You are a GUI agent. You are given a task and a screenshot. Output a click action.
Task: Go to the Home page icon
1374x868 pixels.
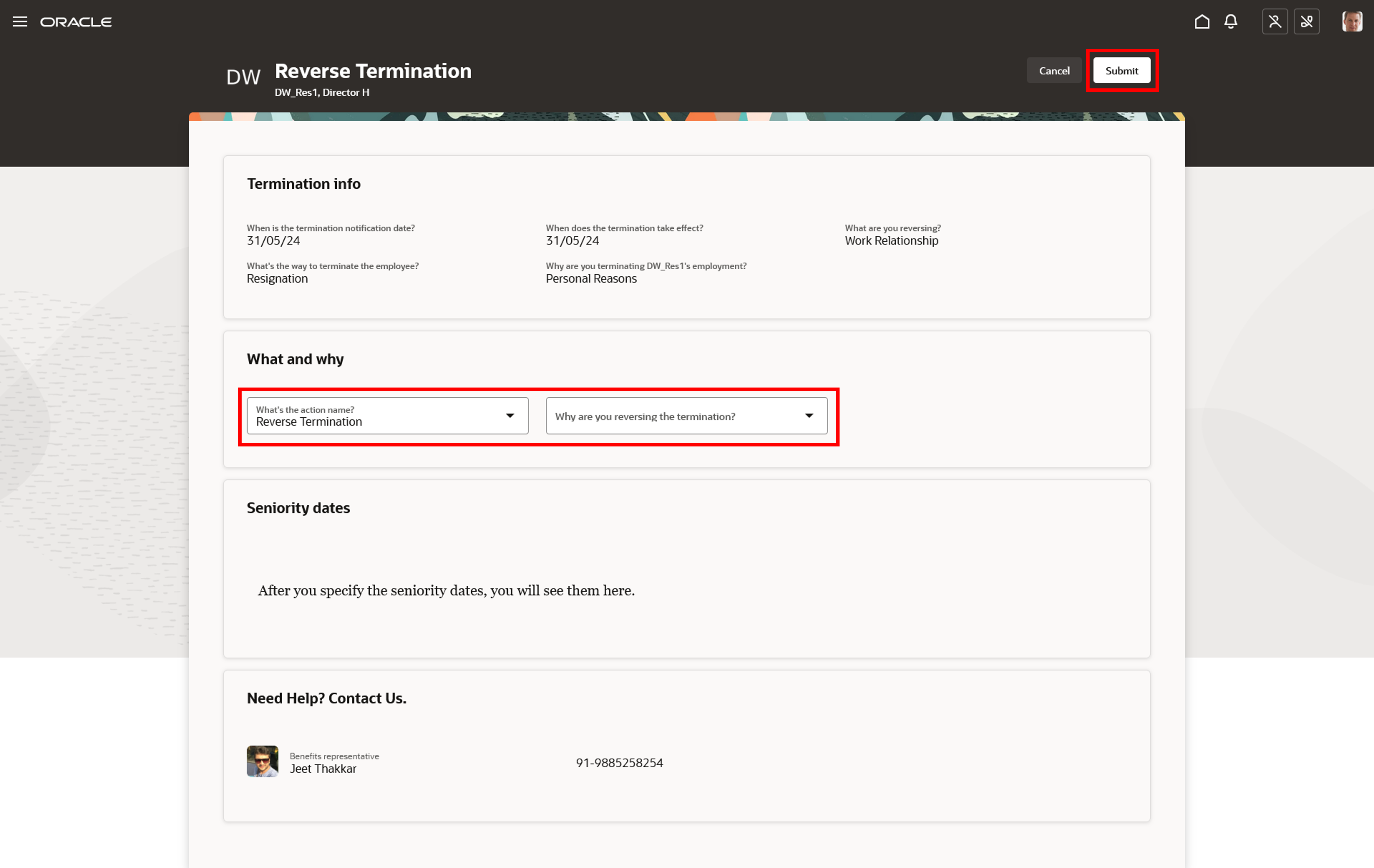(1202, 22)
